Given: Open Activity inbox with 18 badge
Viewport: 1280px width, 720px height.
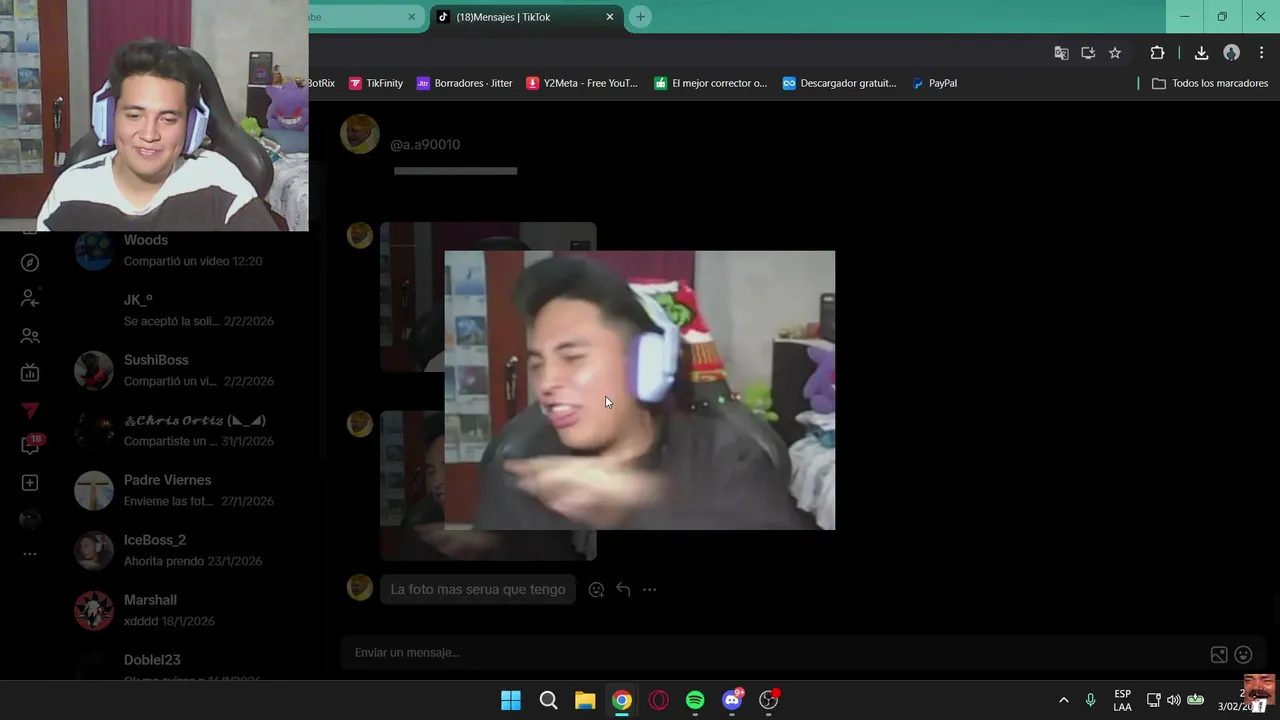Looking at the screenshot, I should coord(31,445).
